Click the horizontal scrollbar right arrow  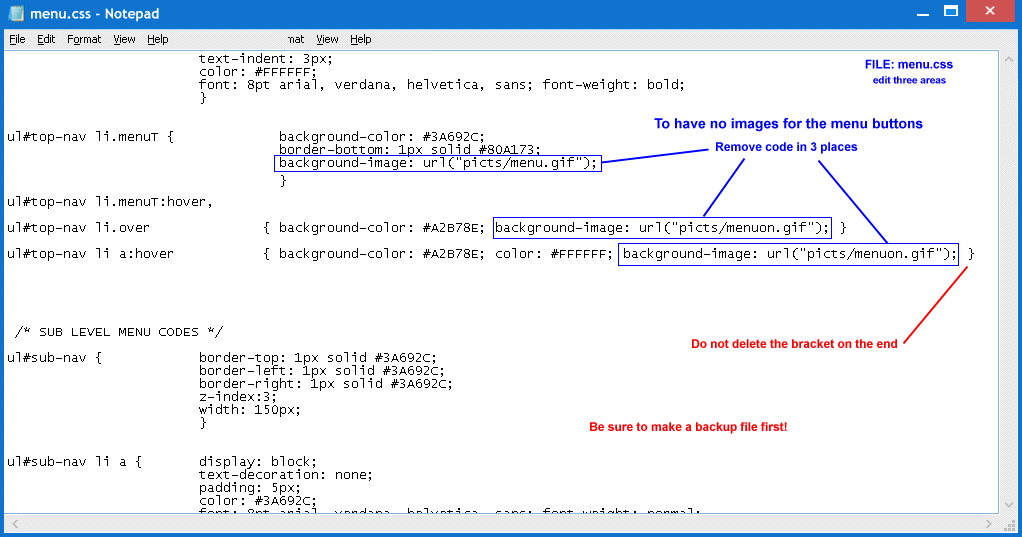tap(989, 523)
